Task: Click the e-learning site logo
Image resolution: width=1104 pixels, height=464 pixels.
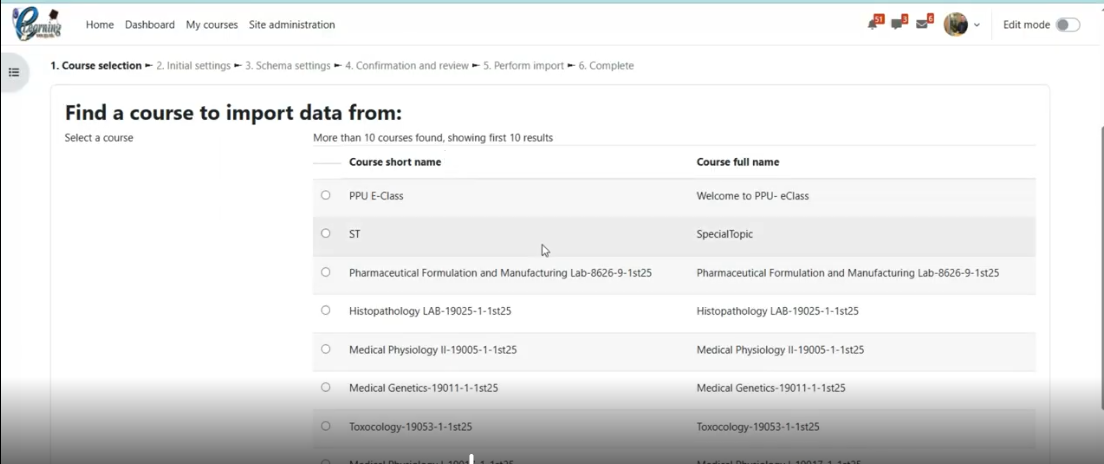Action: (37, 24)
